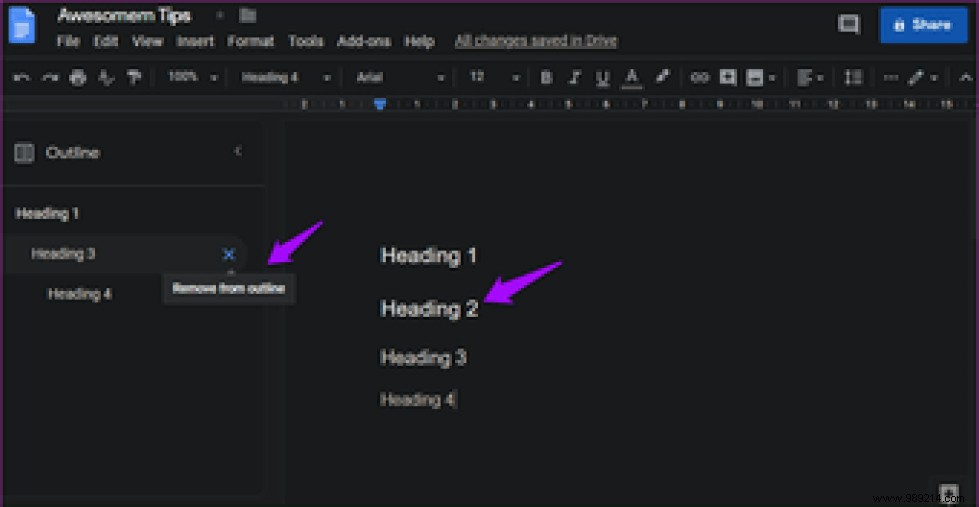979x507 pixels.
Task: Click the Outline panel label
Action: [72, 153]
